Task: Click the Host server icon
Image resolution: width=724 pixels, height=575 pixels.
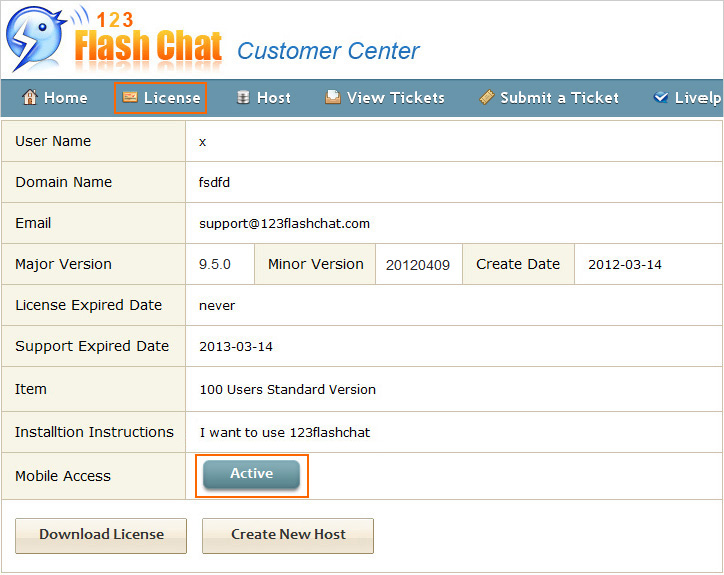Action: pyautogui.click(x=243, y=97)
